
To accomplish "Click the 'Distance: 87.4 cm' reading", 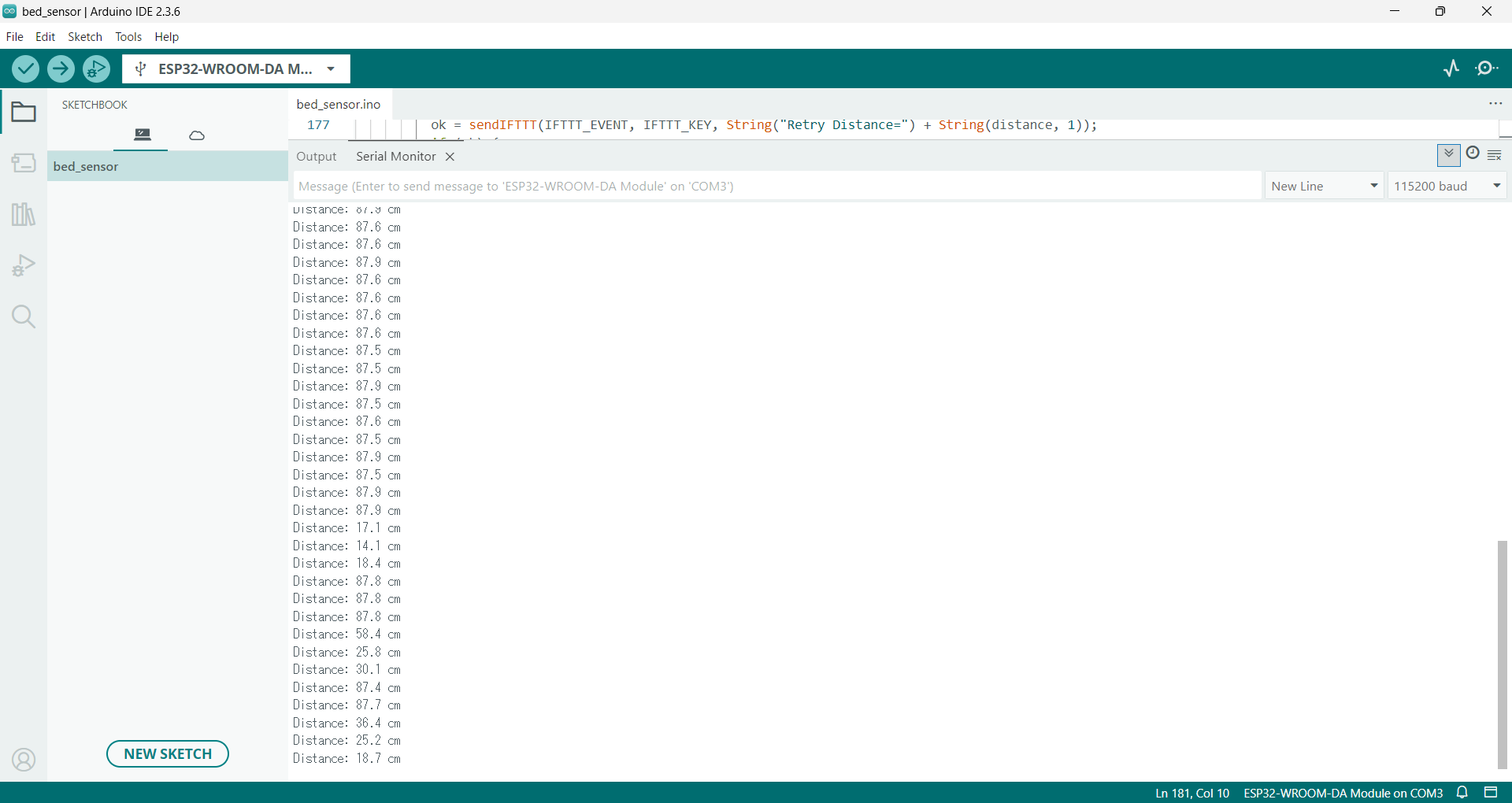I will tap(346, 687).
